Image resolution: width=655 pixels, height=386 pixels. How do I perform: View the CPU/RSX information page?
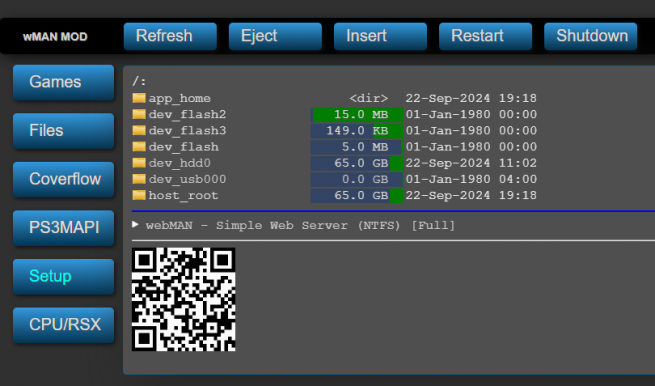click(x=63, y=325)
